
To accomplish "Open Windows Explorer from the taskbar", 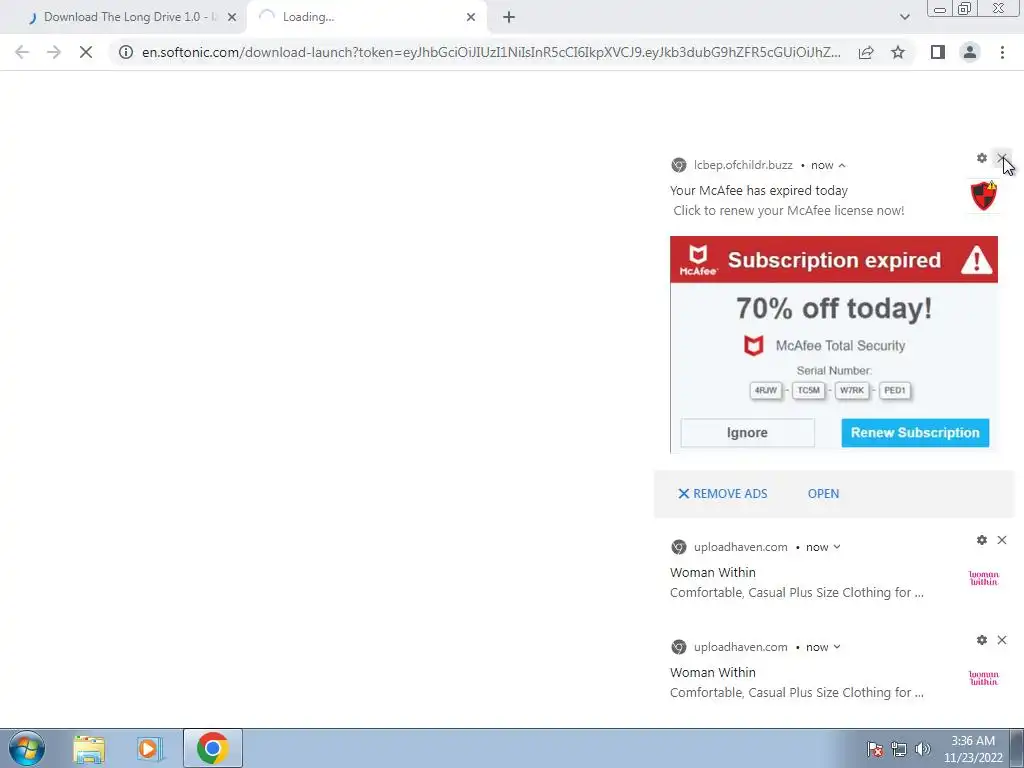I will point(89,748).
